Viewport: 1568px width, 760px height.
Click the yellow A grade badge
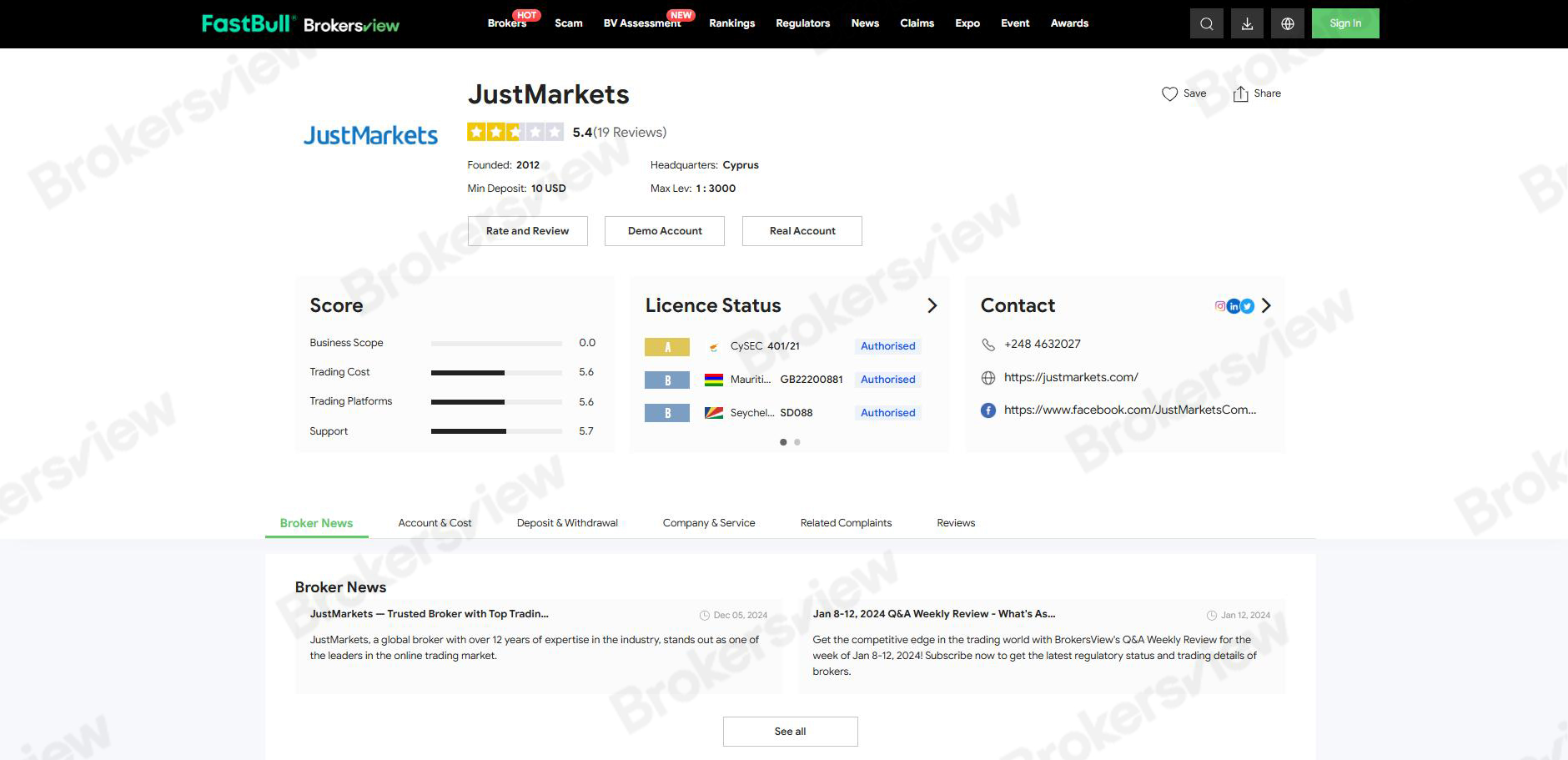(667, 347)
